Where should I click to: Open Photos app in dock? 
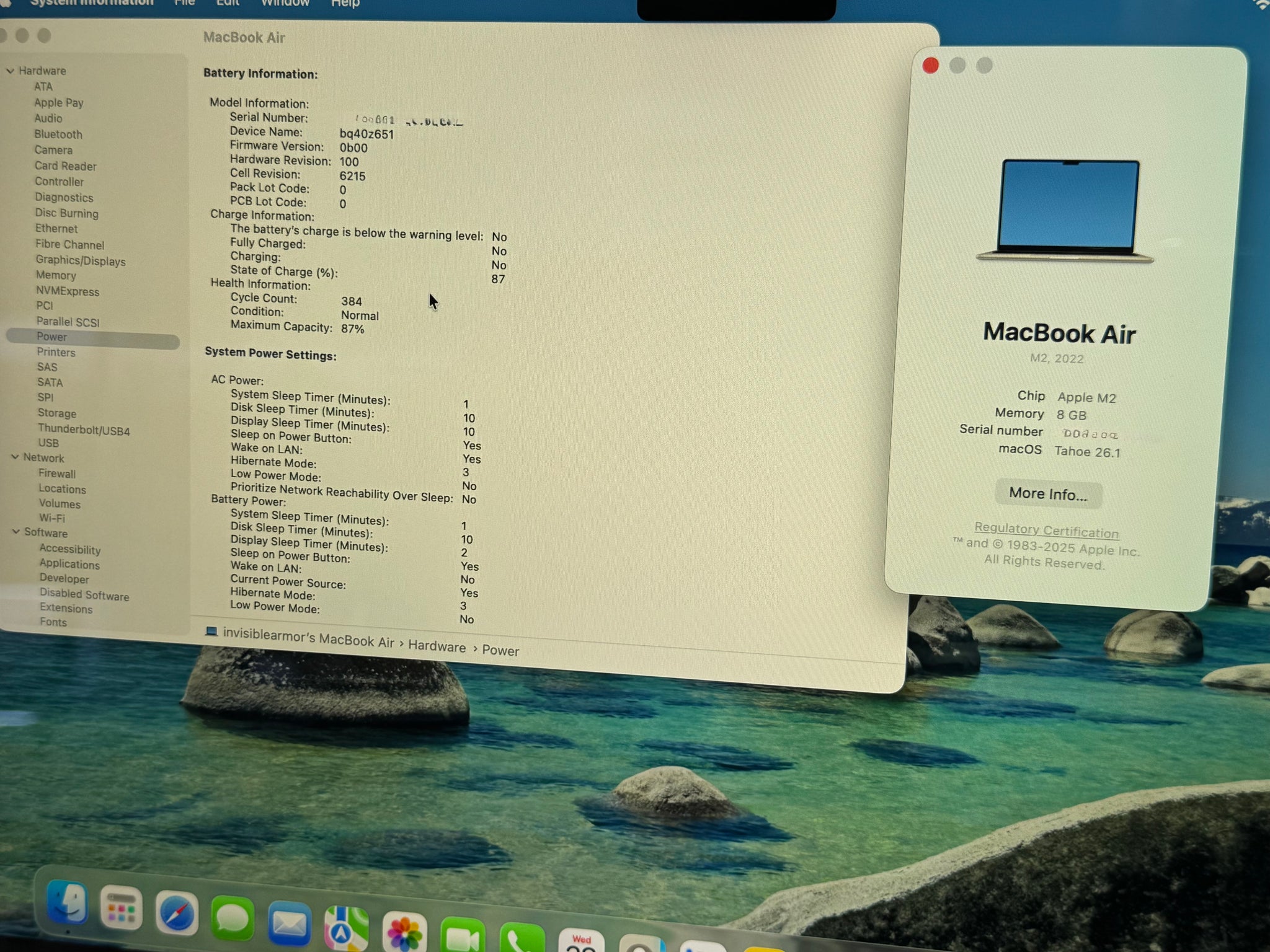click(404, 933)
